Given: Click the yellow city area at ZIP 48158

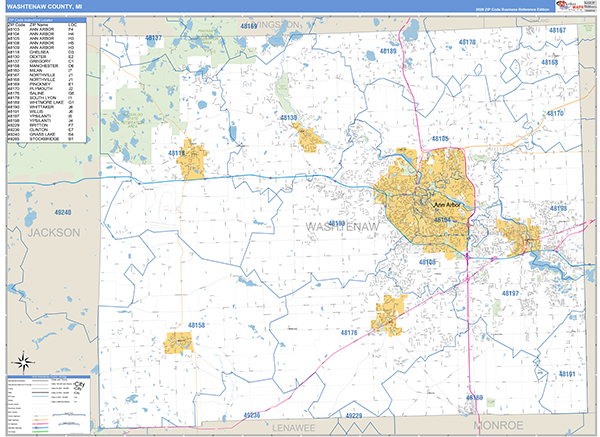Looking at the screenshot, I should click(179, 342).
